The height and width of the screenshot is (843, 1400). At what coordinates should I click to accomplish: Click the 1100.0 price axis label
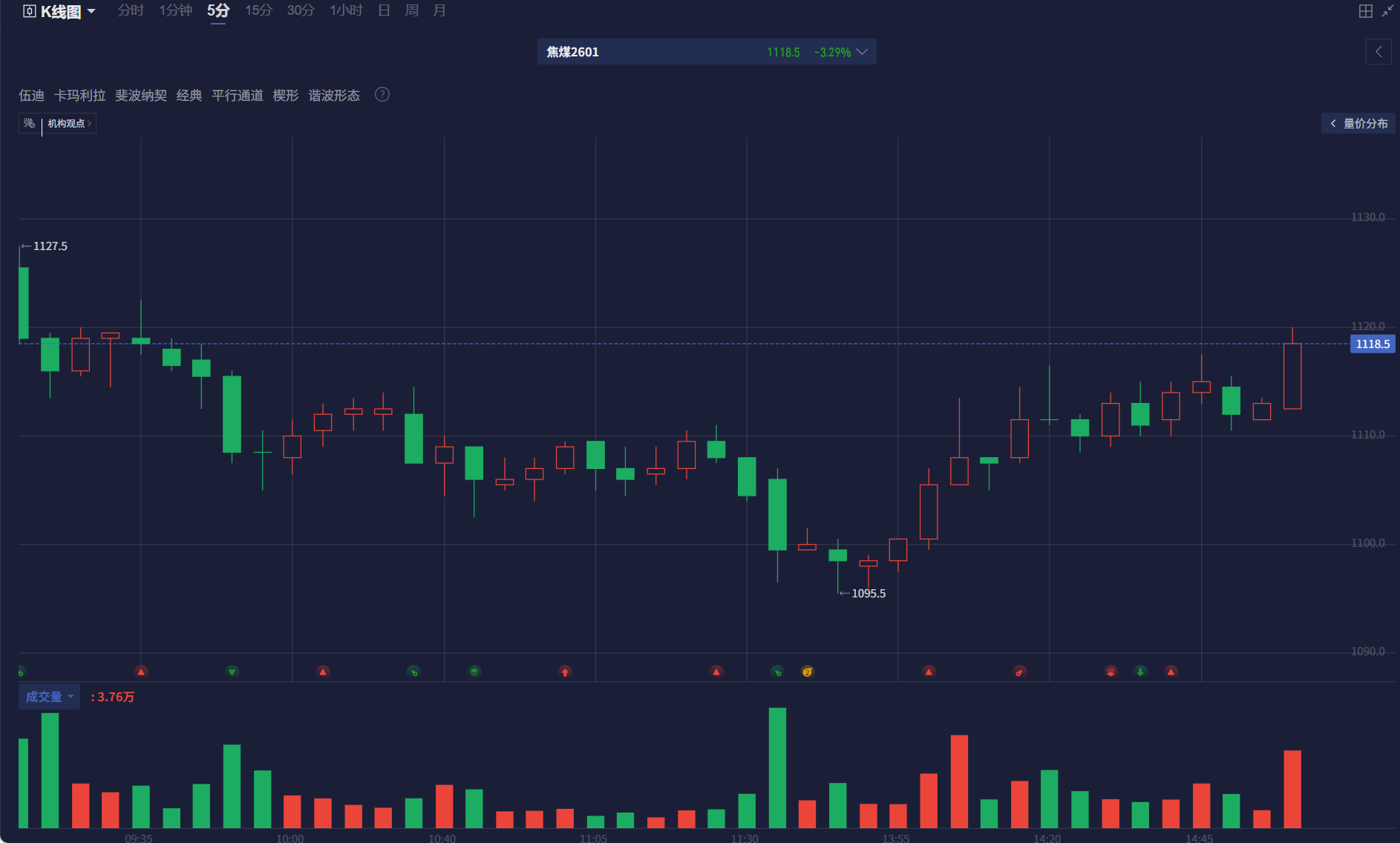1367,543
